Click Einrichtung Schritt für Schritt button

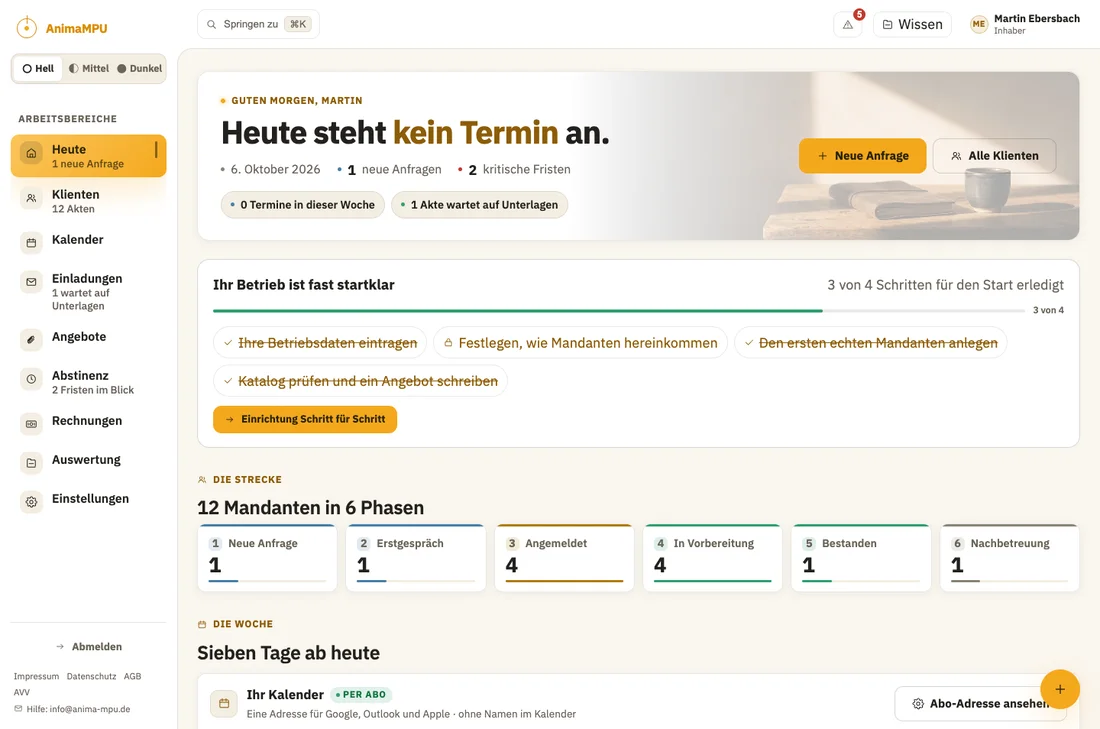305,419
